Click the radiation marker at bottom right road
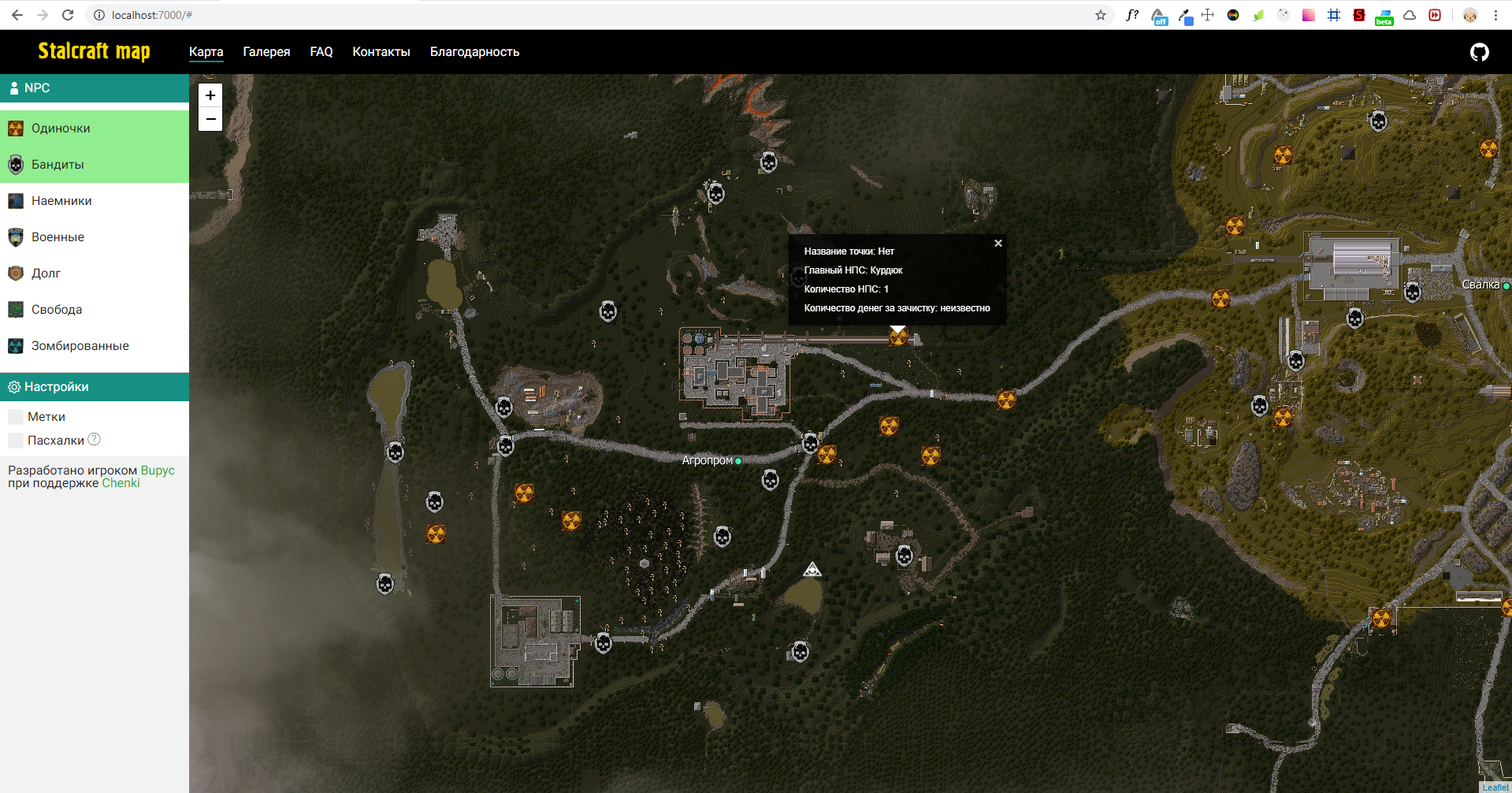 (x=1382, y=619)
